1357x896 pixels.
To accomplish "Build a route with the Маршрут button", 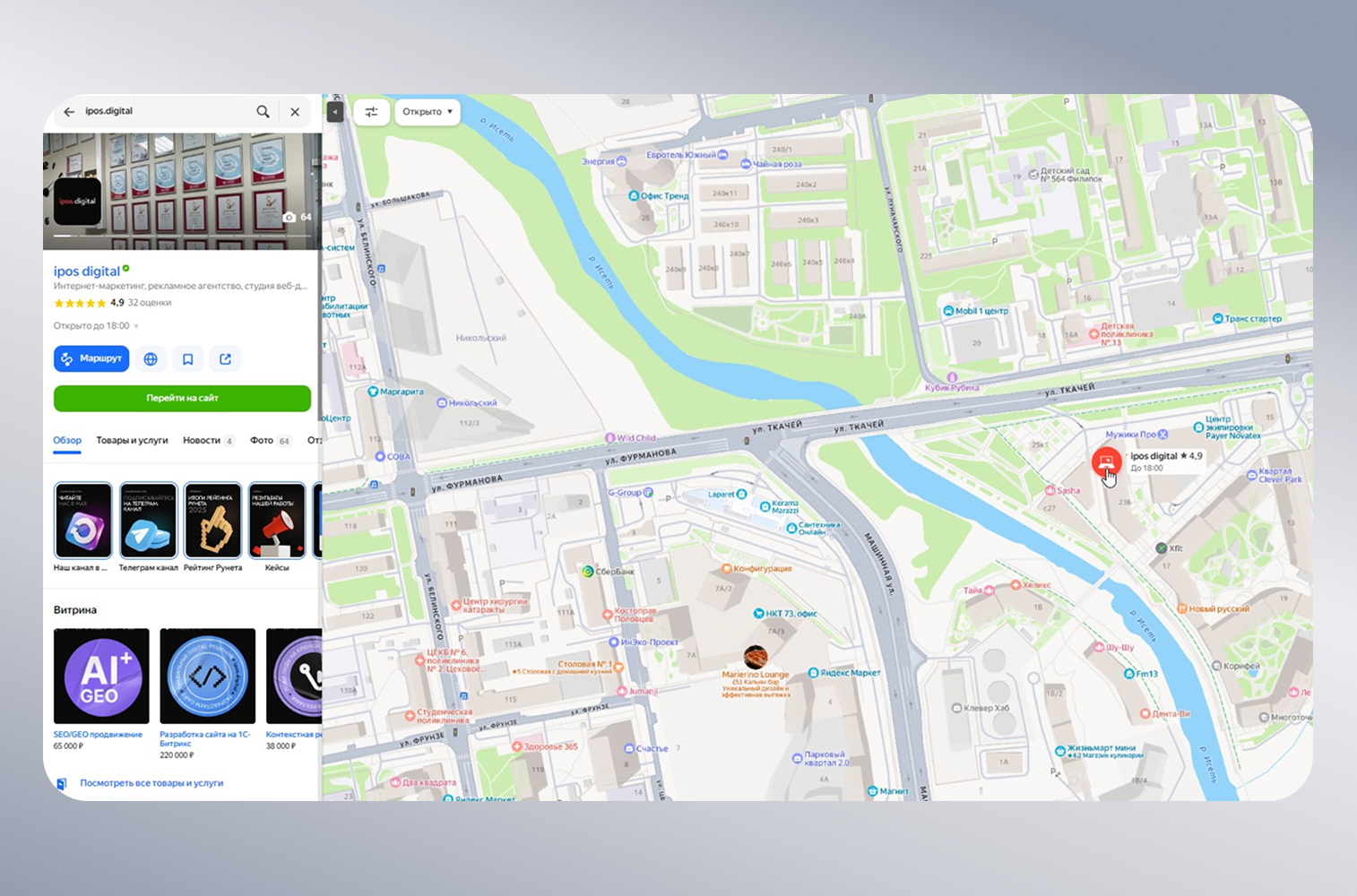I will (91, 359).
